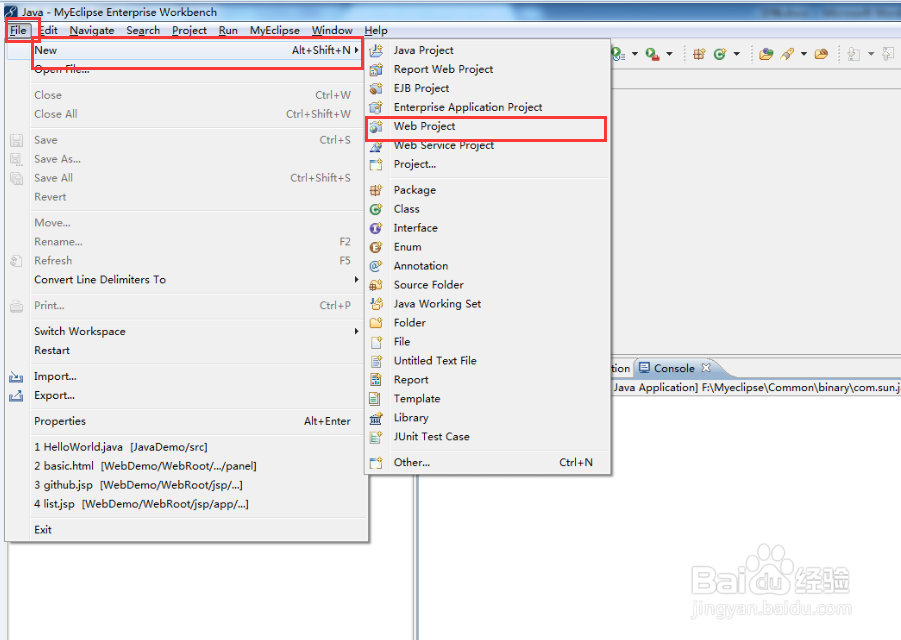Open the New Java Class dropdown arrow
This screenshot has height=640, width=901.
click(737, 54)
